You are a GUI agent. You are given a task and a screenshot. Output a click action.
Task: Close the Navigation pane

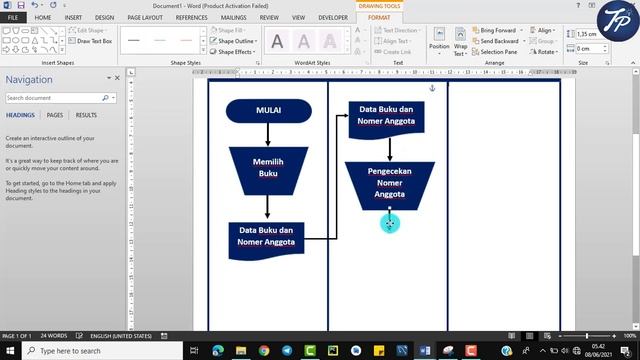click(x=117, y=78)
